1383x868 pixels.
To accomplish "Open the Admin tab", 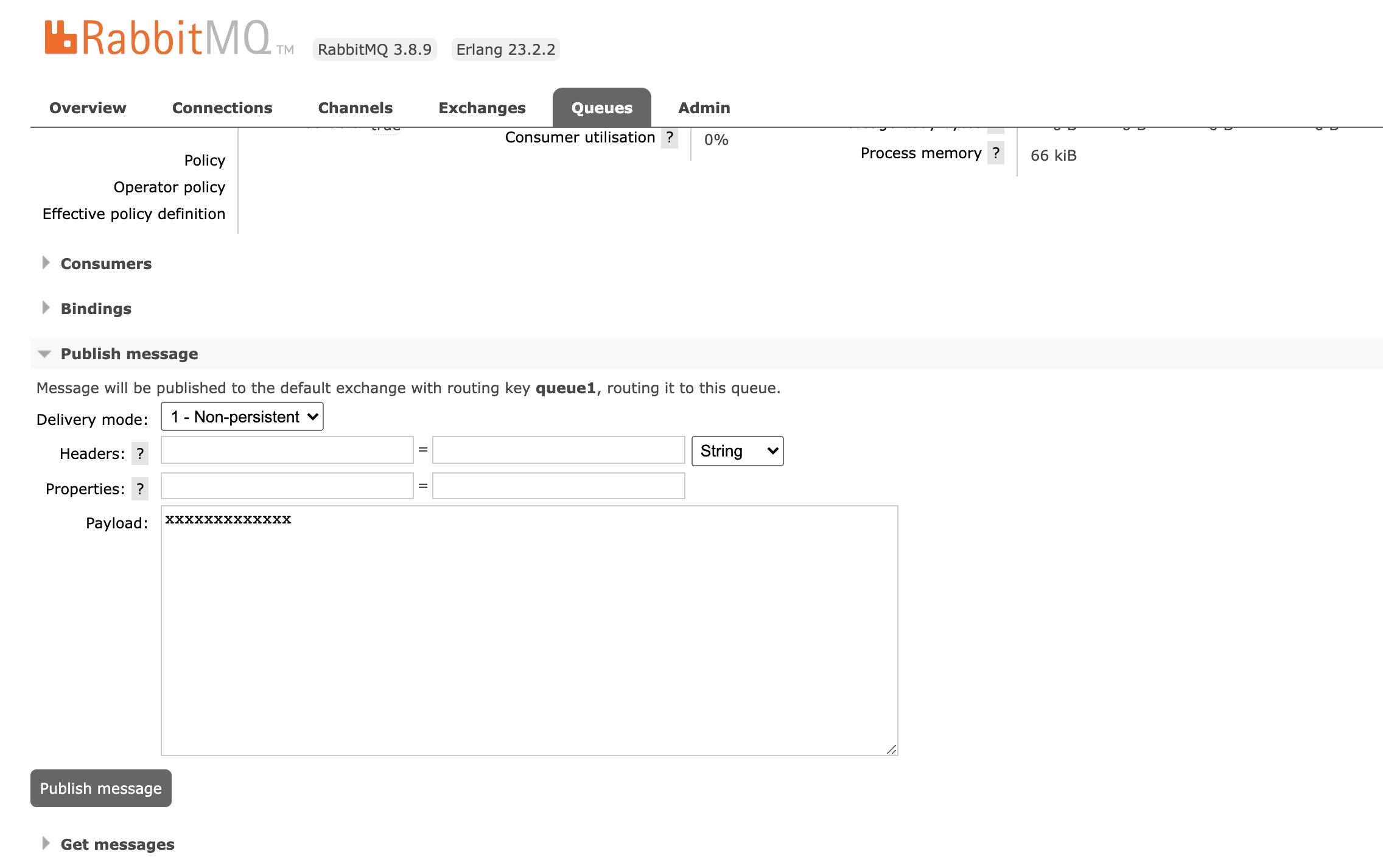I will coord(704,108).
